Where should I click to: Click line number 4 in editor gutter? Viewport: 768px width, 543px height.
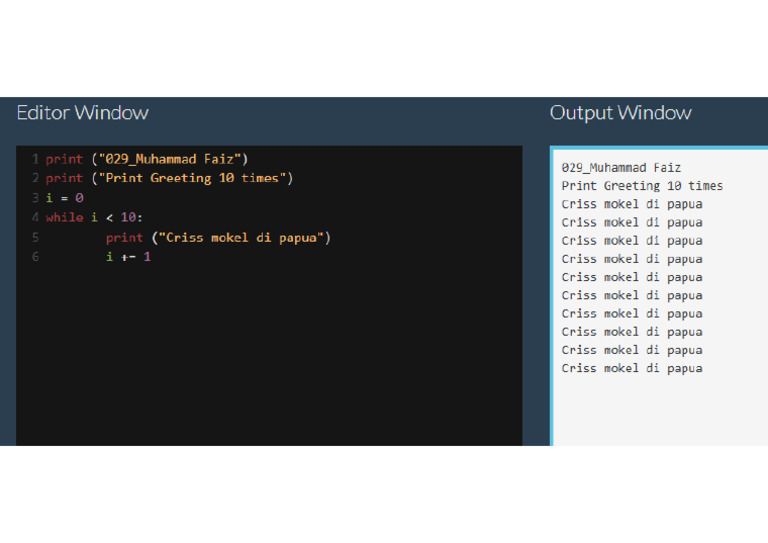coord(35,217)
